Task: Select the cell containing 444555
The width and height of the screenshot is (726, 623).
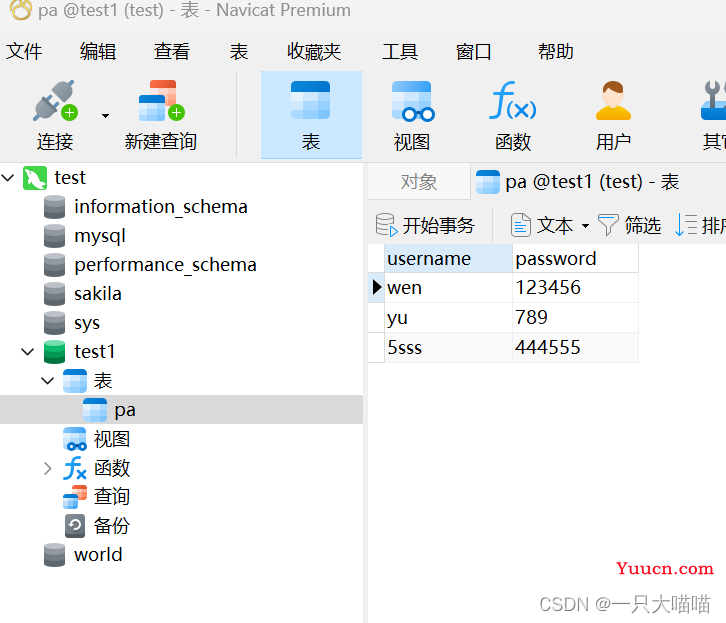Action: click(x=576, y=348)
